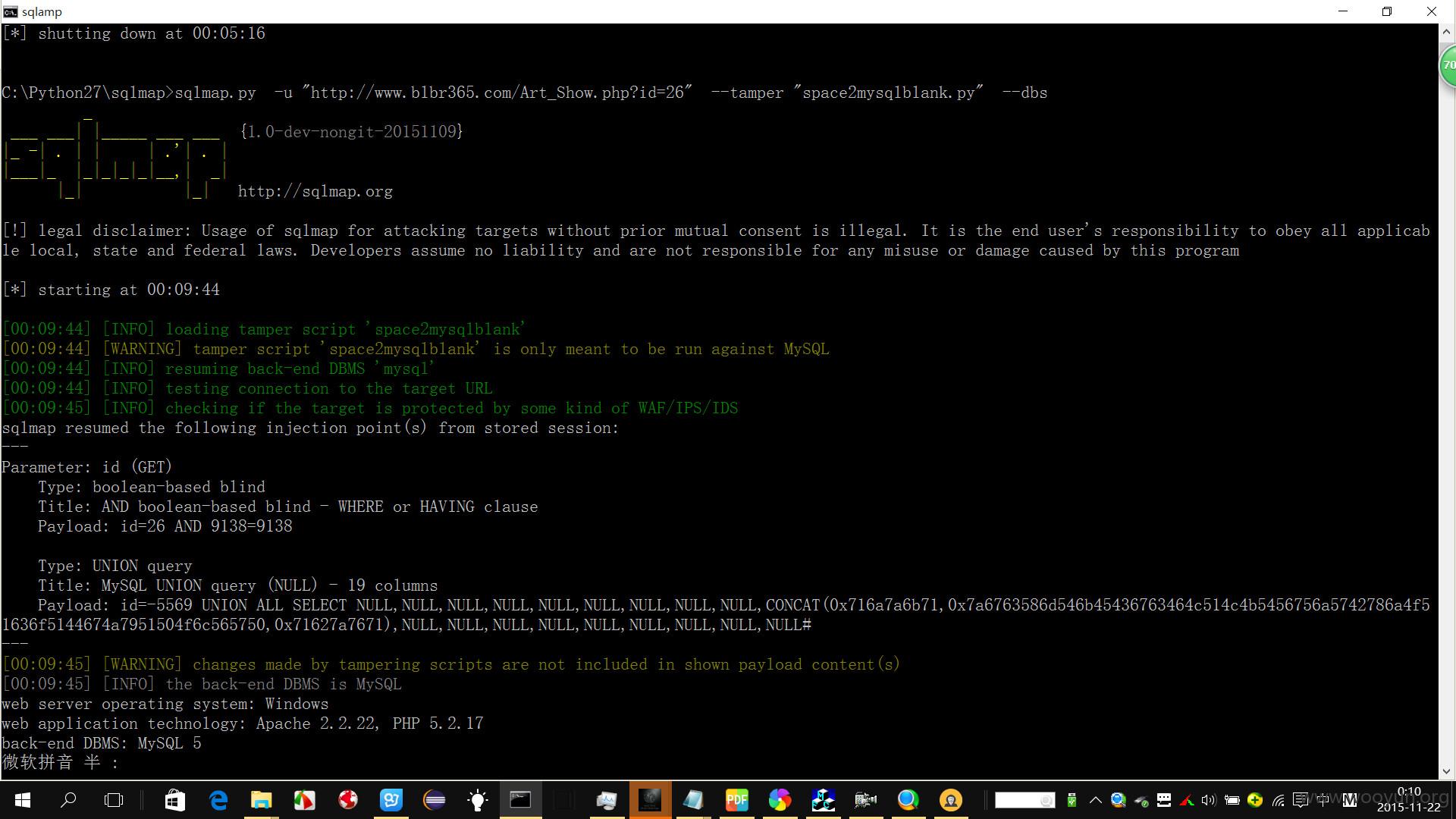Screen dimensions: 1456x819
Task: Click the 'Title: MySQL UNION query (NULL)' line
Action: click(x=238, y=585)
